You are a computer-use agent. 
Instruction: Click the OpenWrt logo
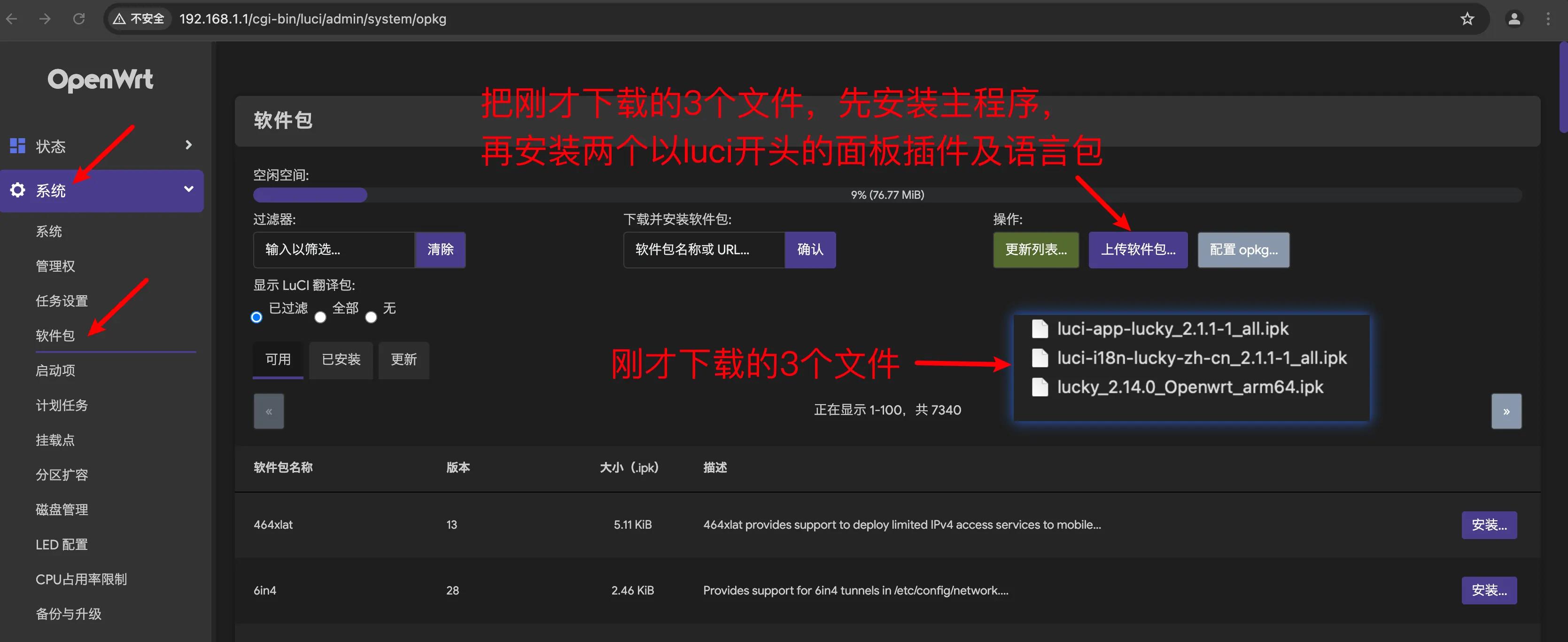pos(101,80)
